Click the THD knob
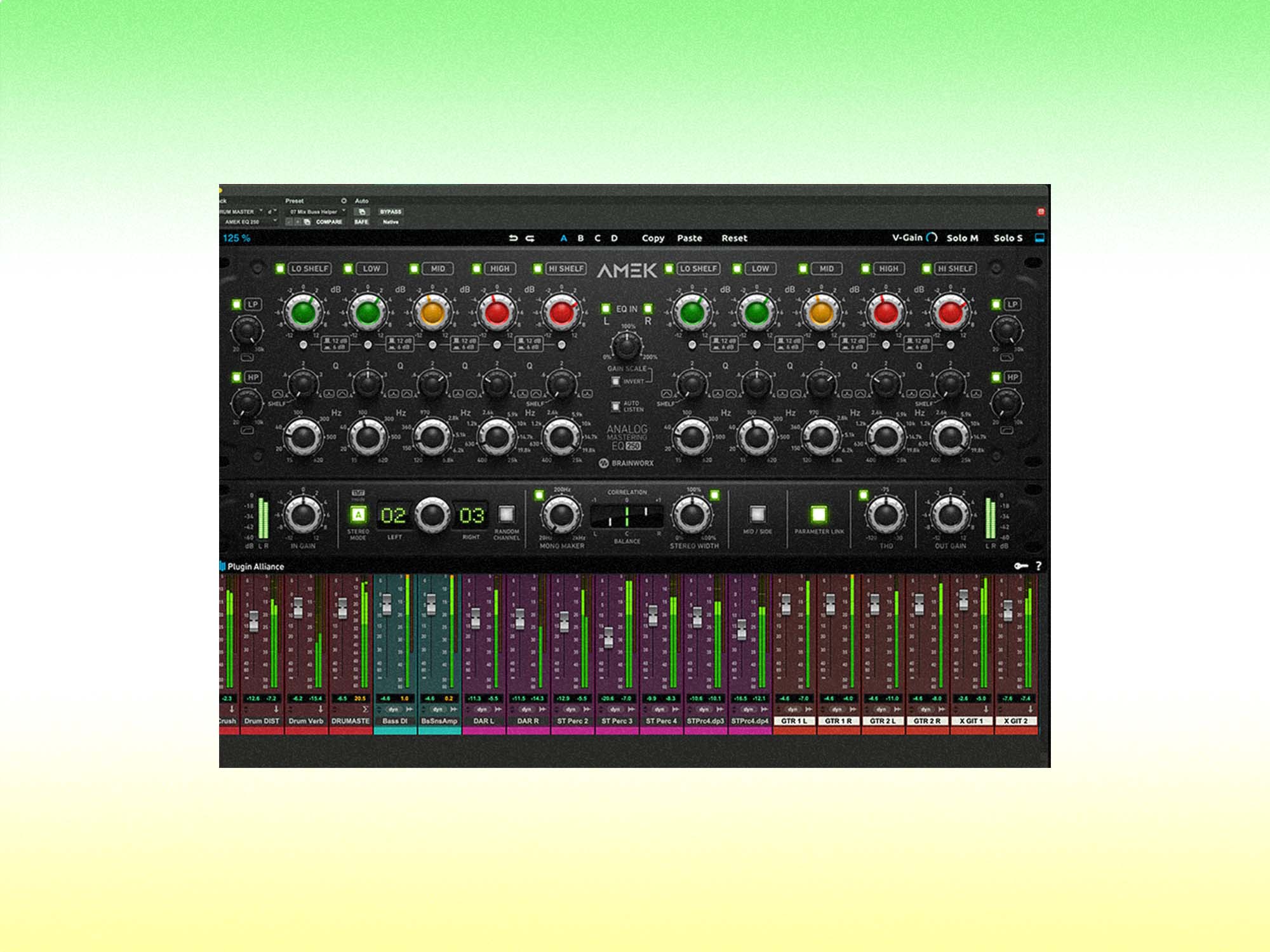Viewport: 1270px width, 952px height. [885, 514]
